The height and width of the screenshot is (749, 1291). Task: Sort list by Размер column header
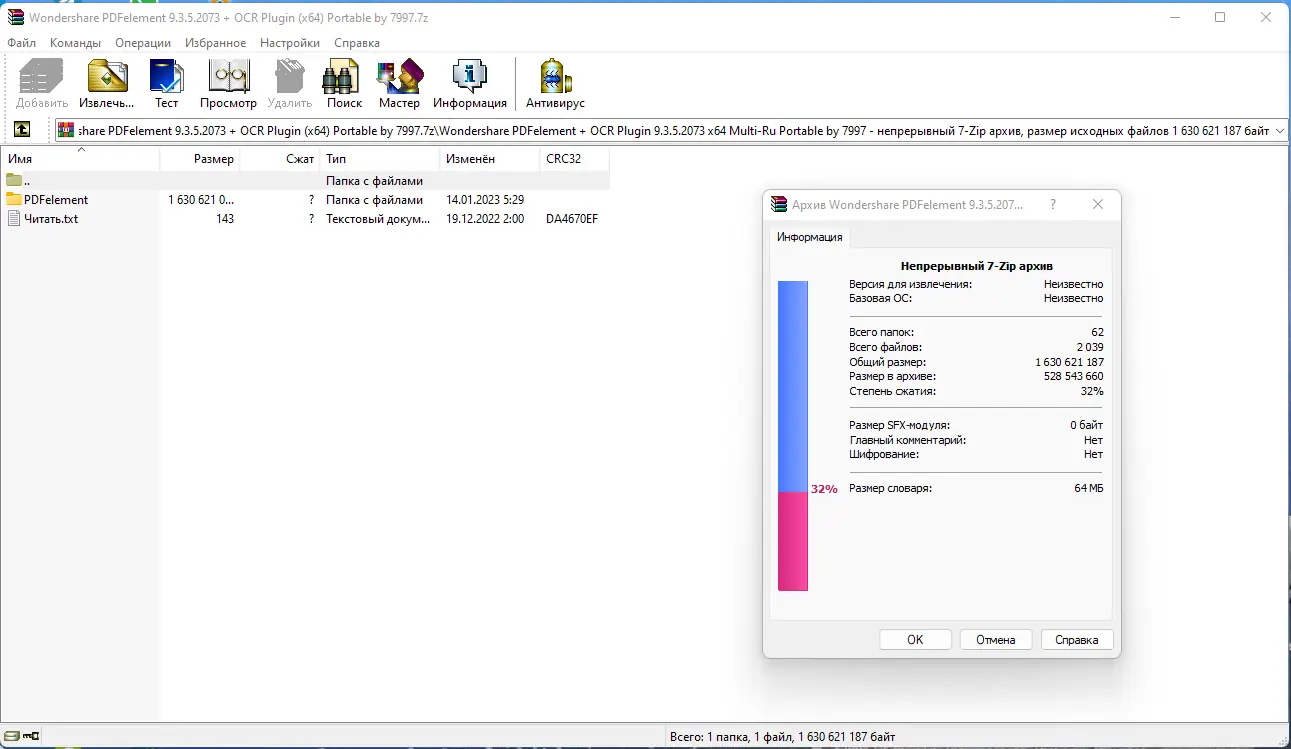pos(200,159)
